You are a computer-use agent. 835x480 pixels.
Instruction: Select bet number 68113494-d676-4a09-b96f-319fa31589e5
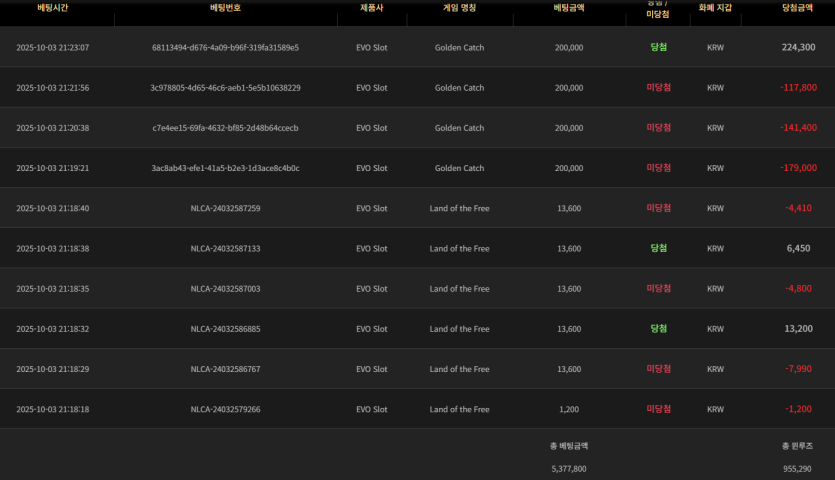[x=225, y=47]
